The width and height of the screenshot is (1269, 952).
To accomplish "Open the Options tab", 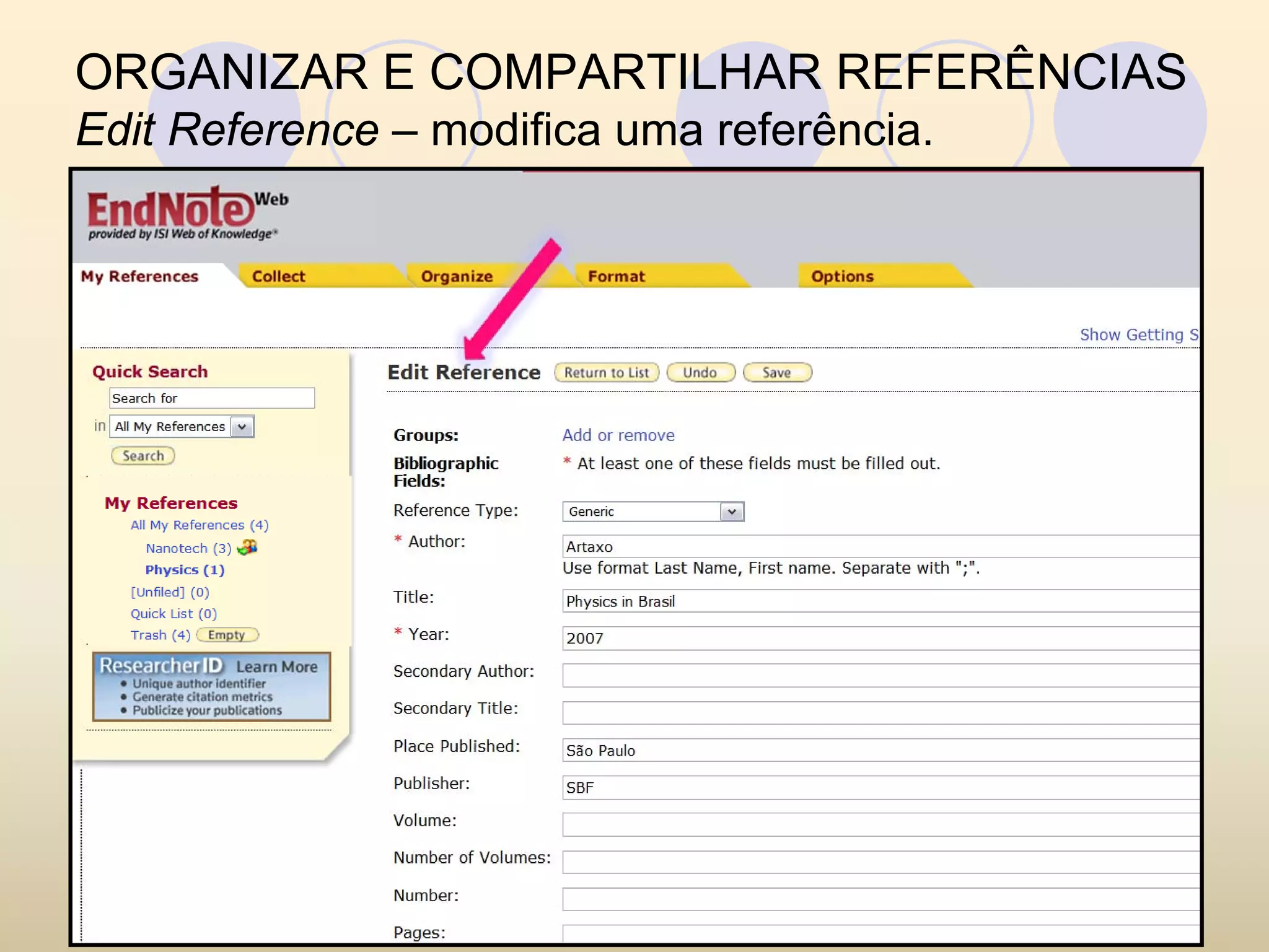I will pos(843,276).
